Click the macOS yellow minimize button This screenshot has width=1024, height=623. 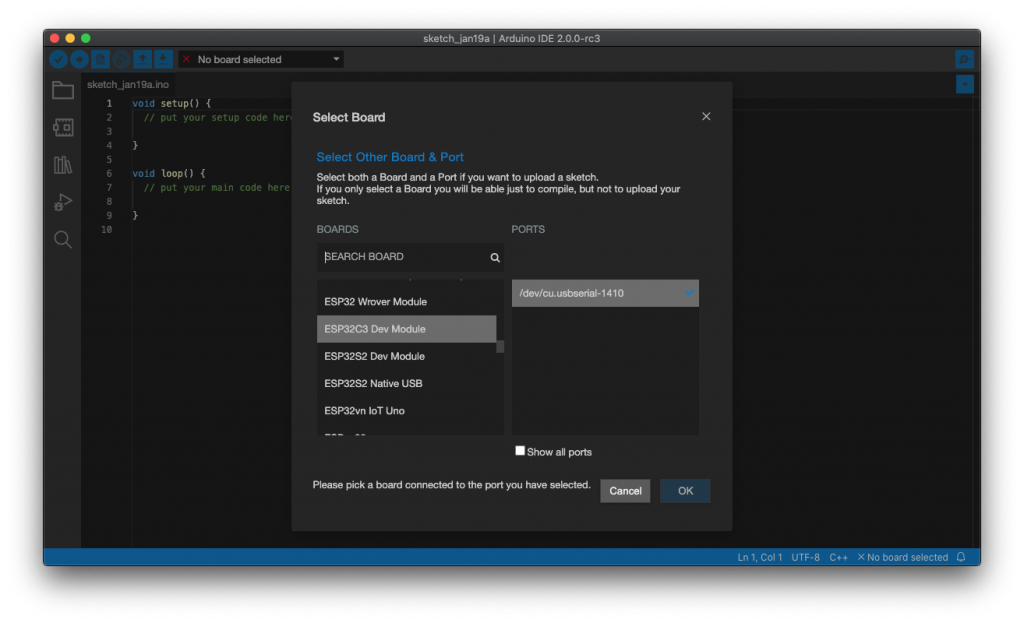[70, 38]
